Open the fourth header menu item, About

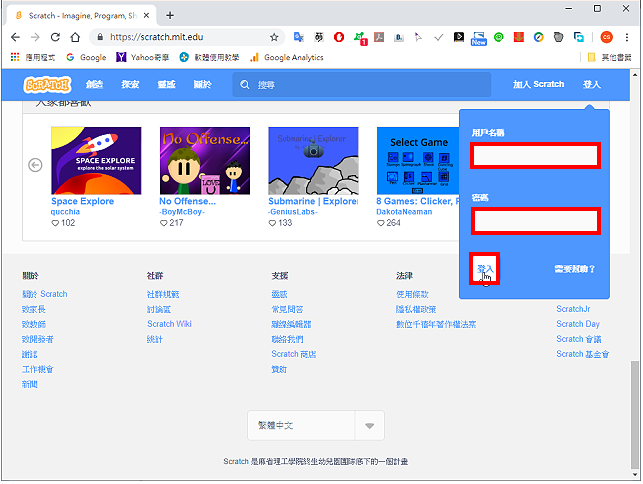pos(203,84)
